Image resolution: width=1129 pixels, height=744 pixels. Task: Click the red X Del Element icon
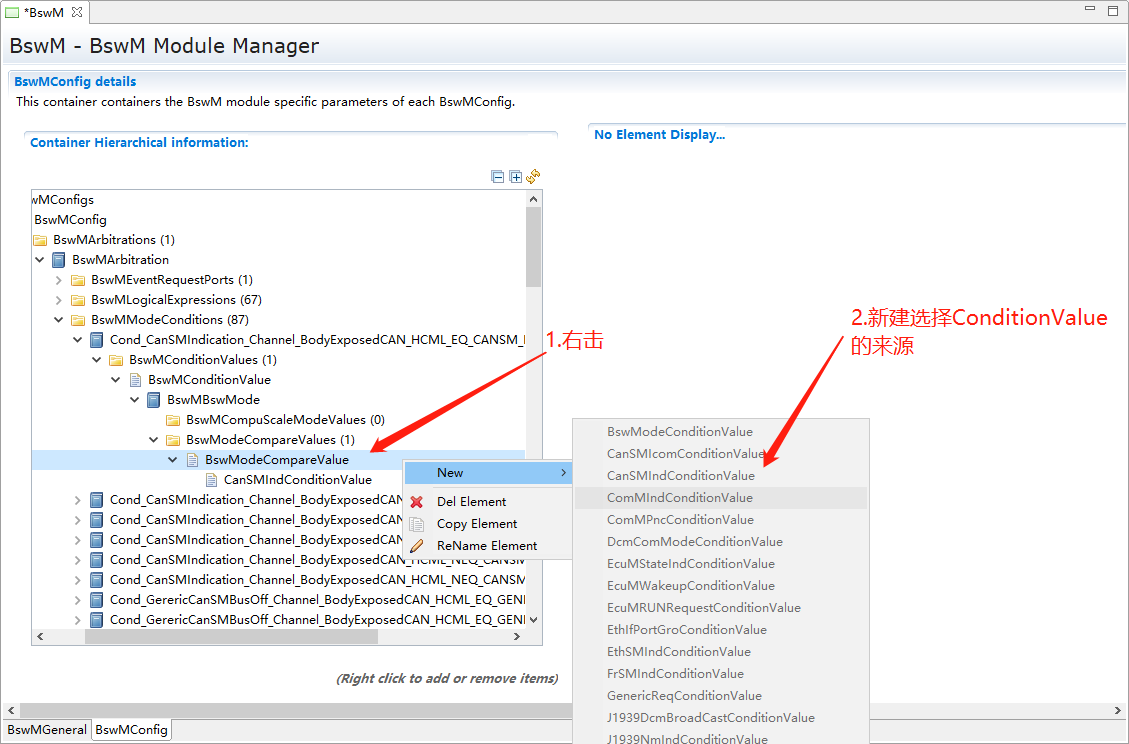tap(417, 502)
